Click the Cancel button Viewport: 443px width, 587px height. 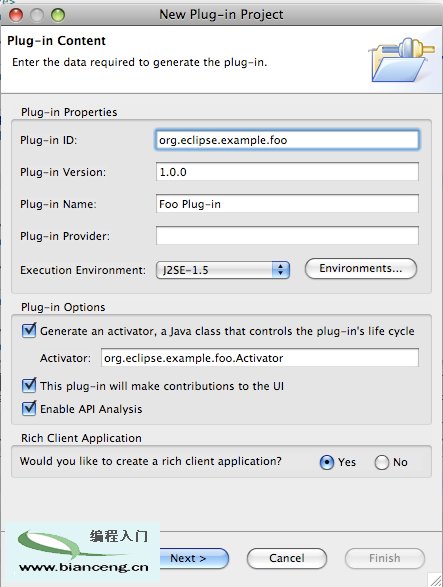tap(287, 559)
